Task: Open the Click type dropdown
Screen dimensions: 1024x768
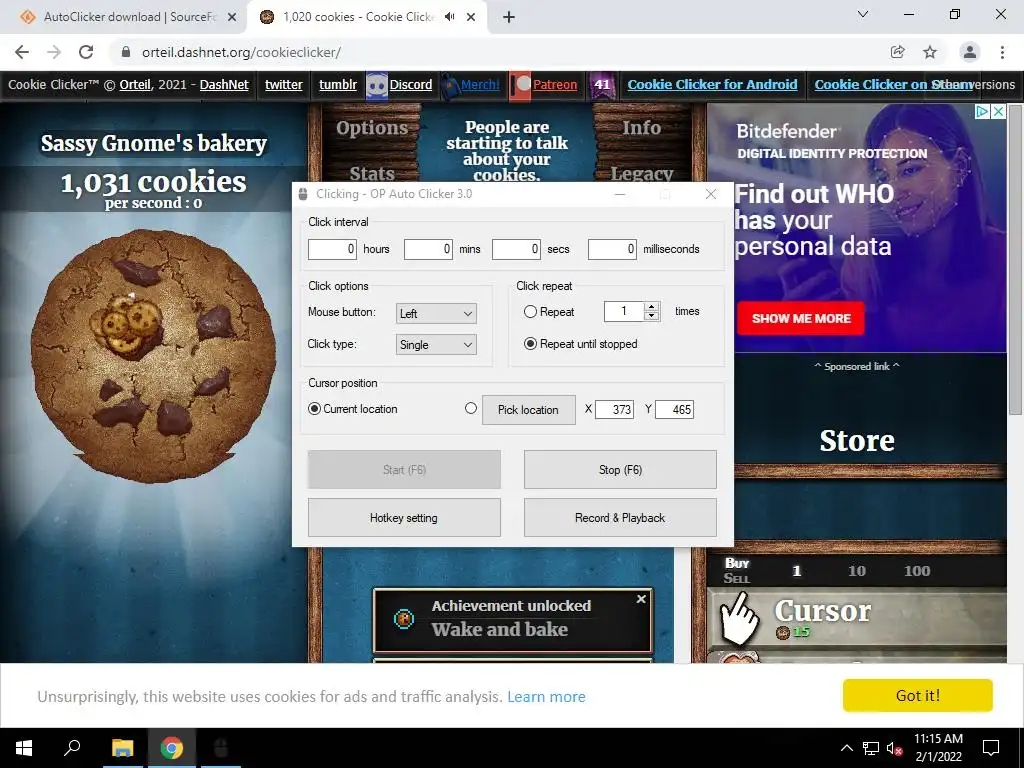Action: coord(436,345)
